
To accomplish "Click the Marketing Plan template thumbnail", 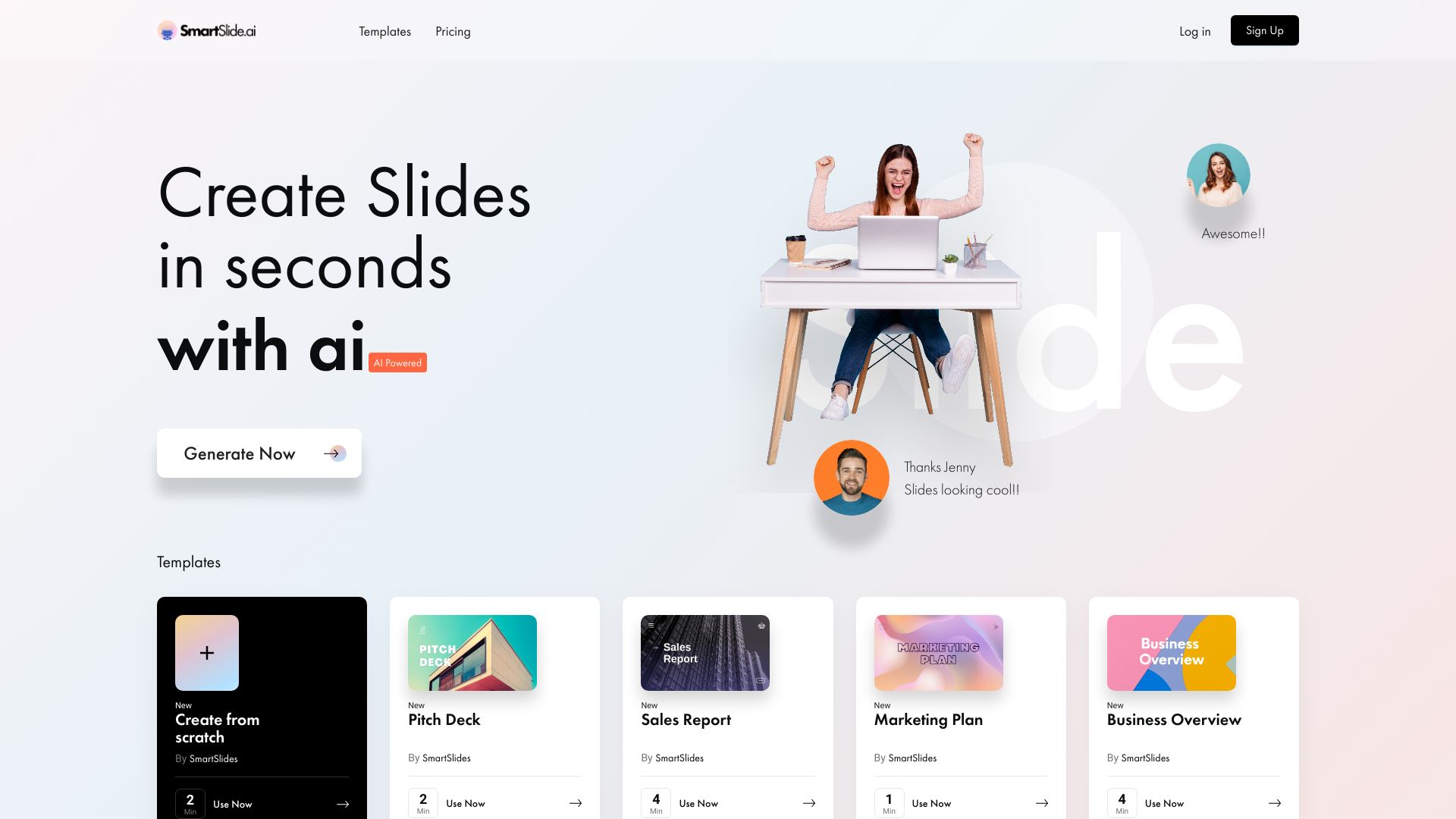I will [x=938, y=653].
